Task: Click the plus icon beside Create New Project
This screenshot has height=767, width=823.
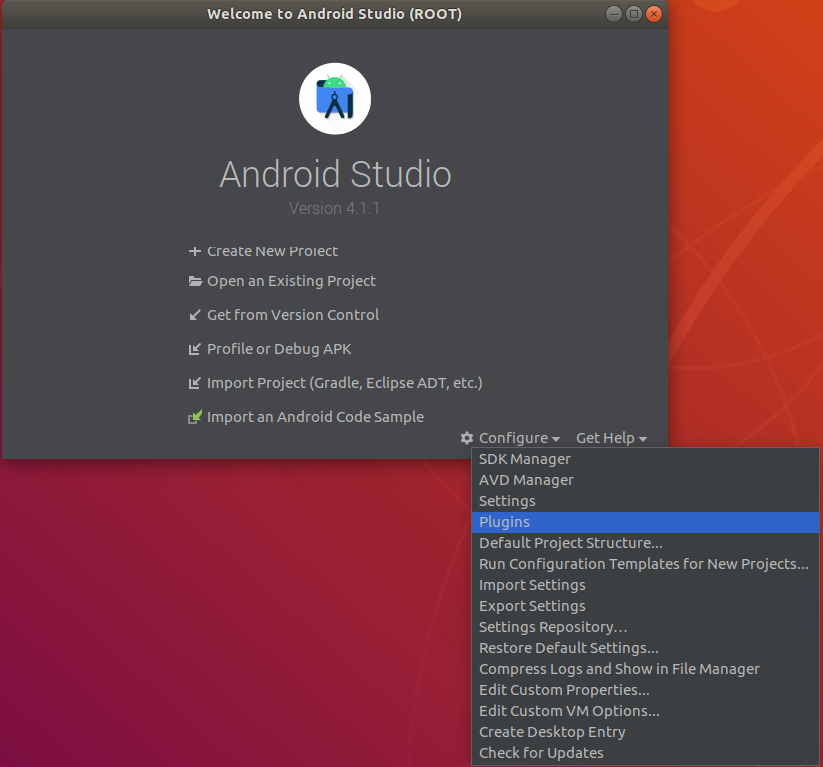Action: click(x=195, y=251)
